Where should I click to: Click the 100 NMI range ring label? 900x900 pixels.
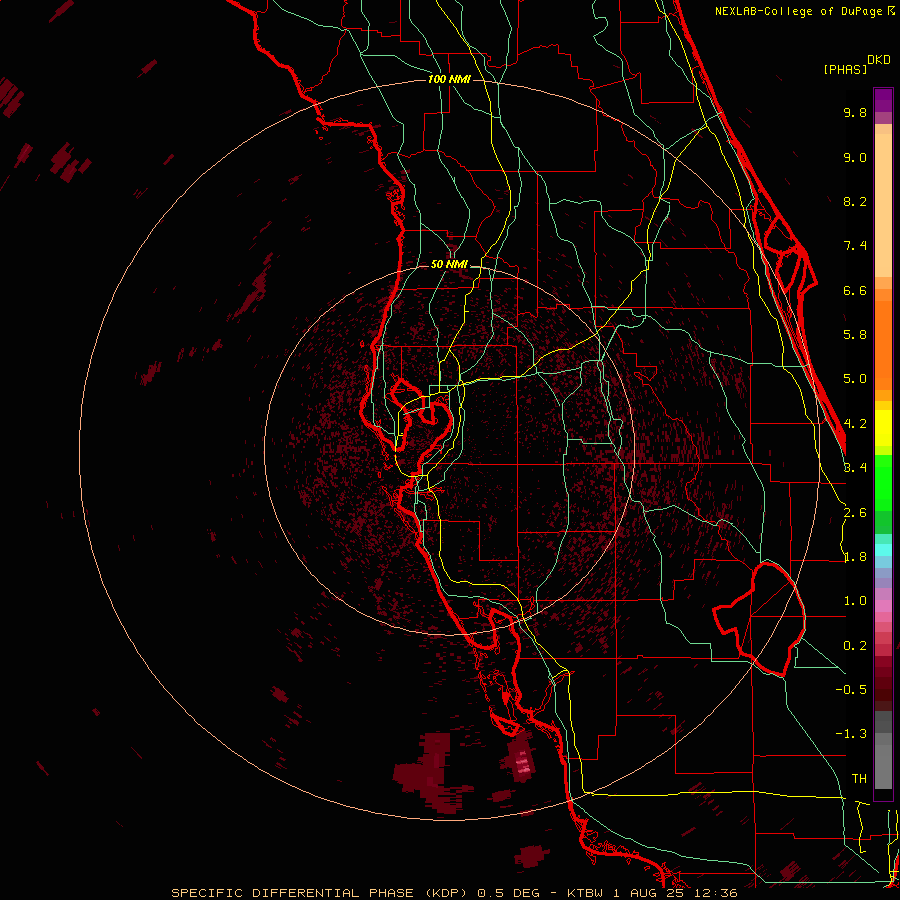449,79
